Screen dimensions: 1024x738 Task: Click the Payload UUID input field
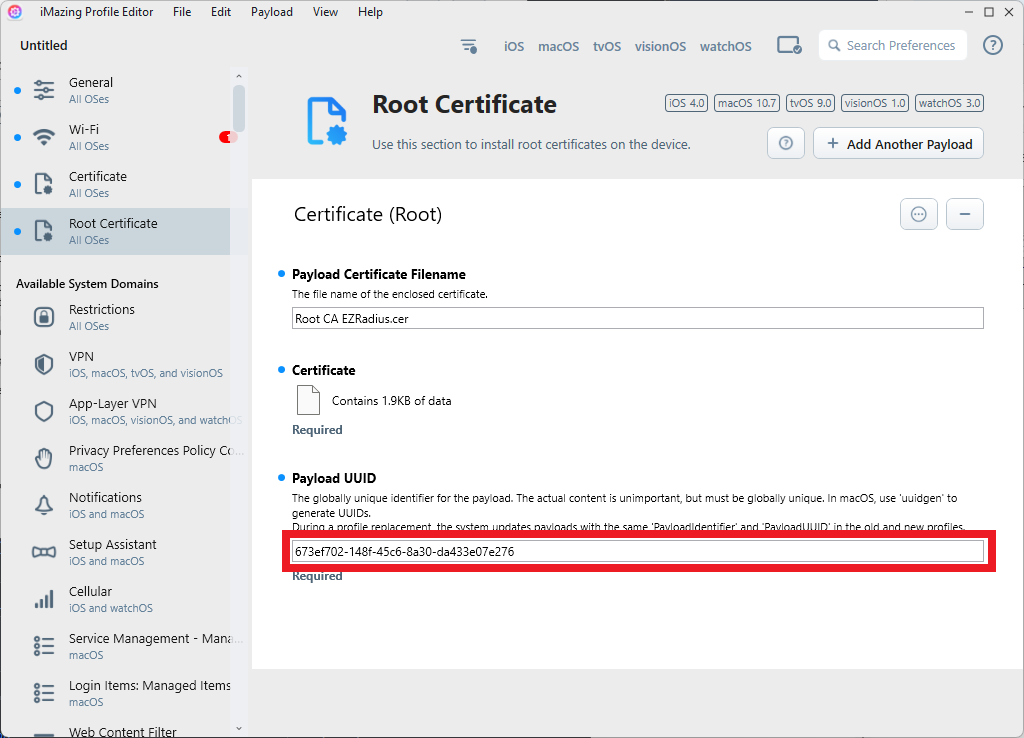637,551
